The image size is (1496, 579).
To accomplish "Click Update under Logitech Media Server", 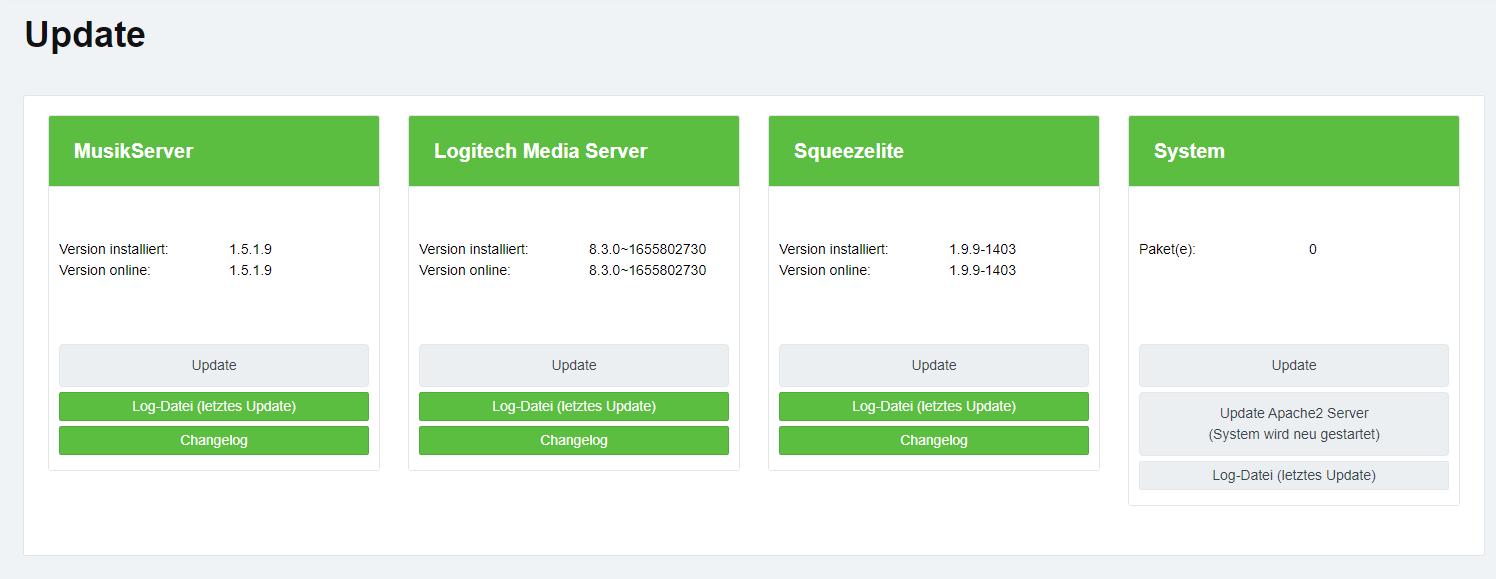I will [574, 365].
